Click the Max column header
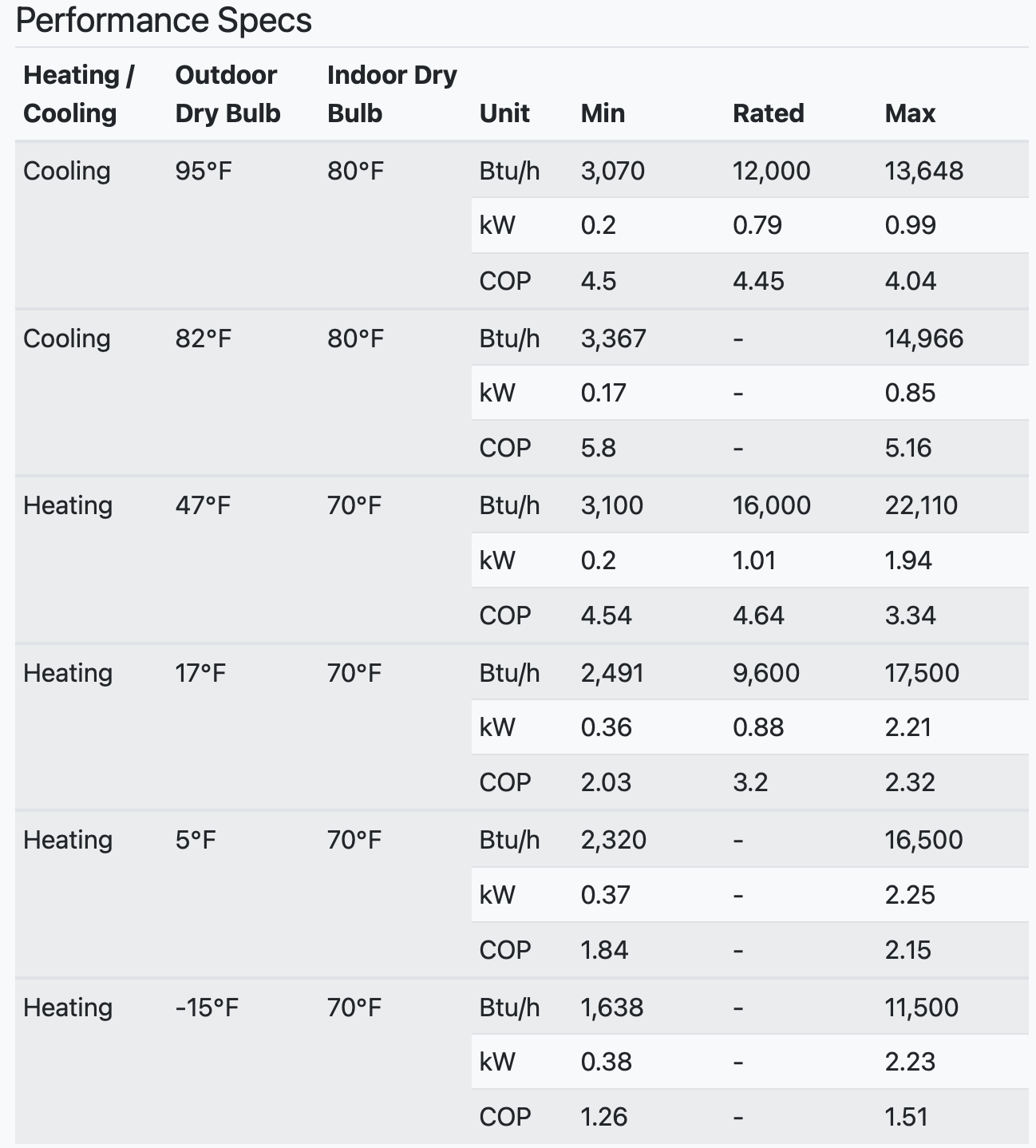The width and height of the screenshot is (1036, 1148). click(910, 113)
